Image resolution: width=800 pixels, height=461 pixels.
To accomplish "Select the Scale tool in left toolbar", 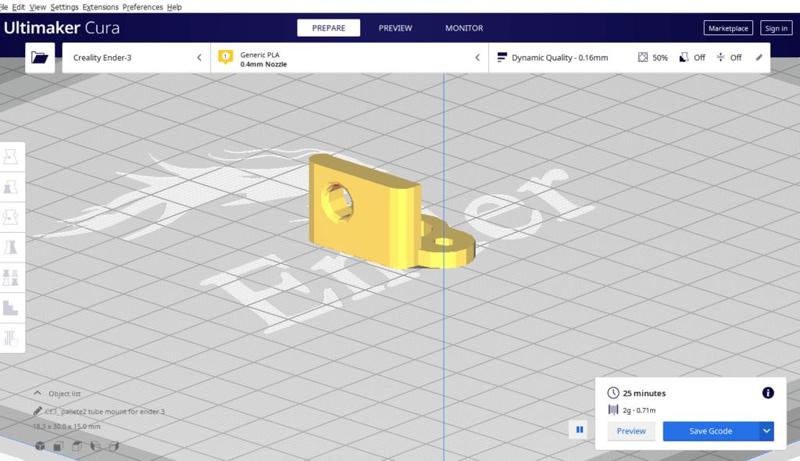I will tap(11, 187).
